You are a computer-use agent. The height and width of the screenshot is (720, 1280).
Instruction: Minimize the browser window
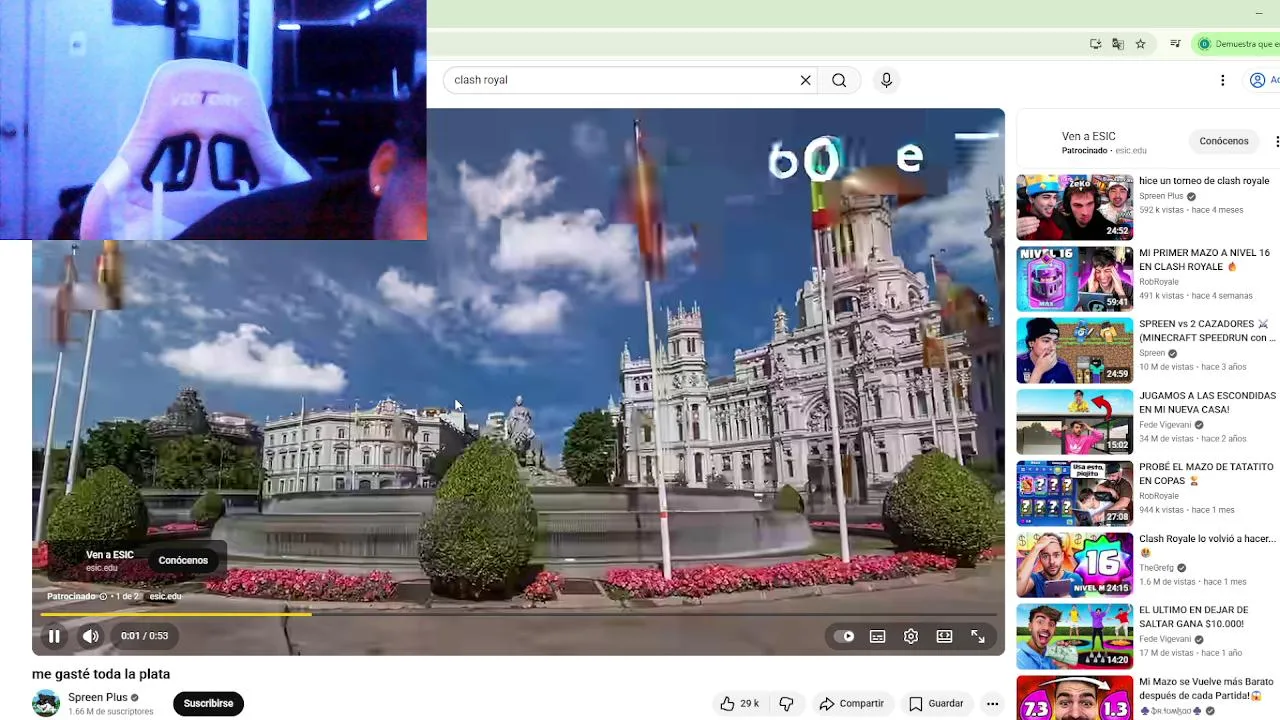coord(1258,13)
